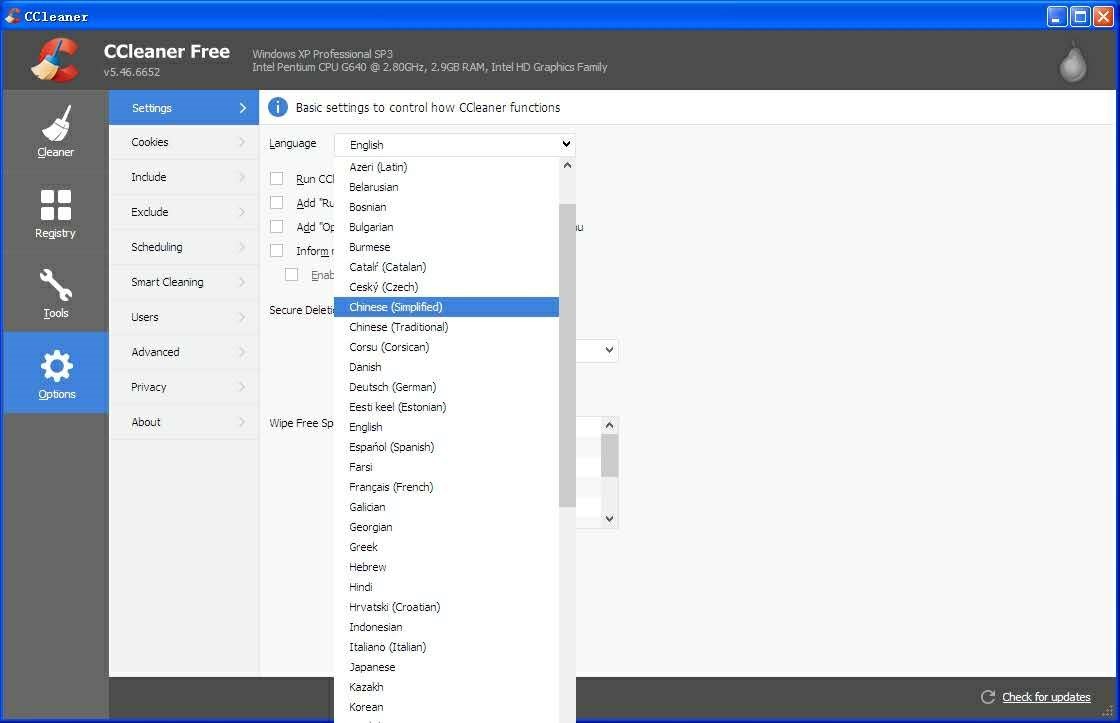1120x723 pixels.
Task: Click the CCleaner logo in header
Action: coord(56,60)
